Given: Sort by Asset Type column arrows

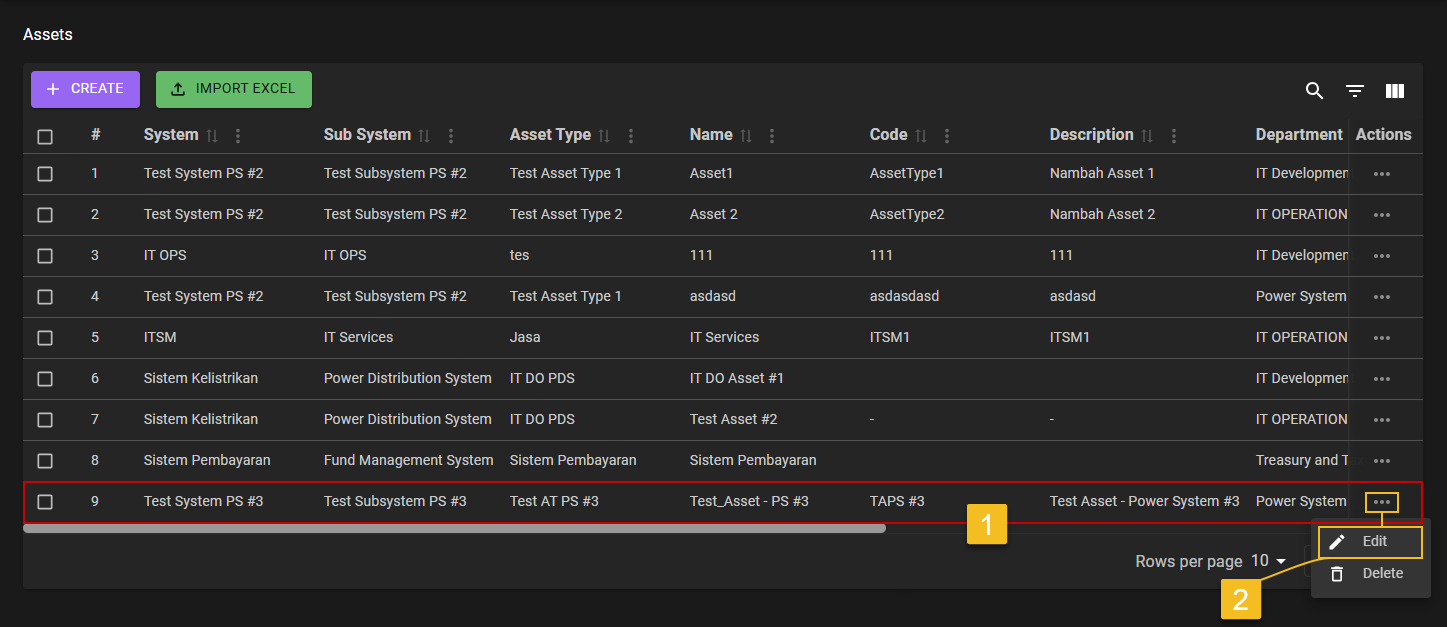Looking at the screenshot, I should (604, 136).
